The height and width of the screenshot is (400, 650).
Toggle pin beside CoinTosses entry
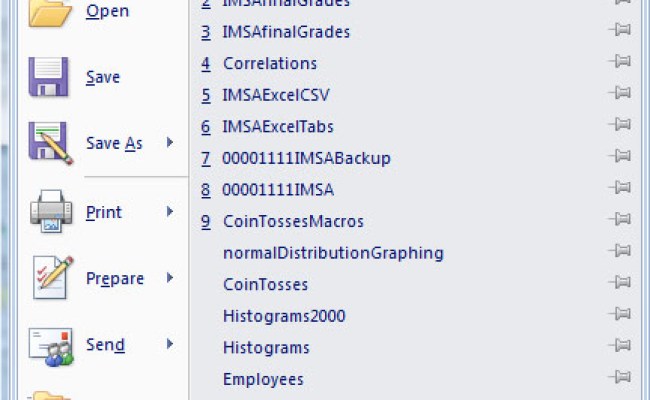coord(620,282)
